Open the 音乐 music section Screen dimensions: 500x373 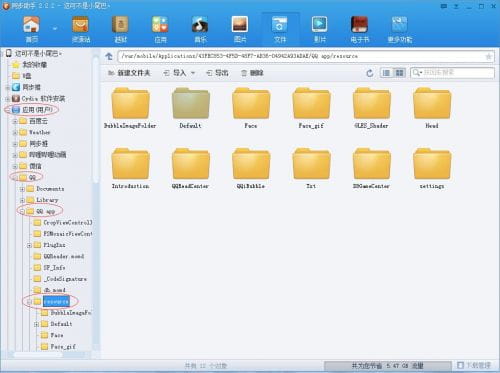pos(200,29)
